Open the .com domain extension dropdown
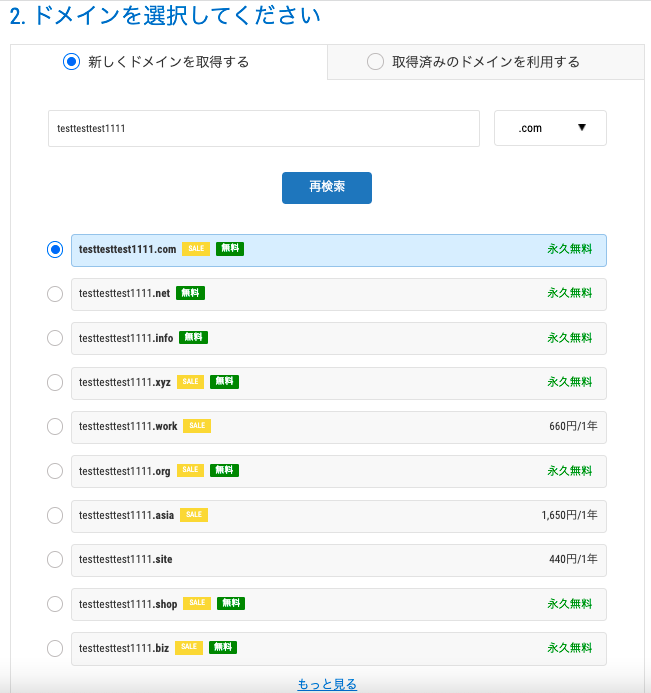 (x=550, y=128)
